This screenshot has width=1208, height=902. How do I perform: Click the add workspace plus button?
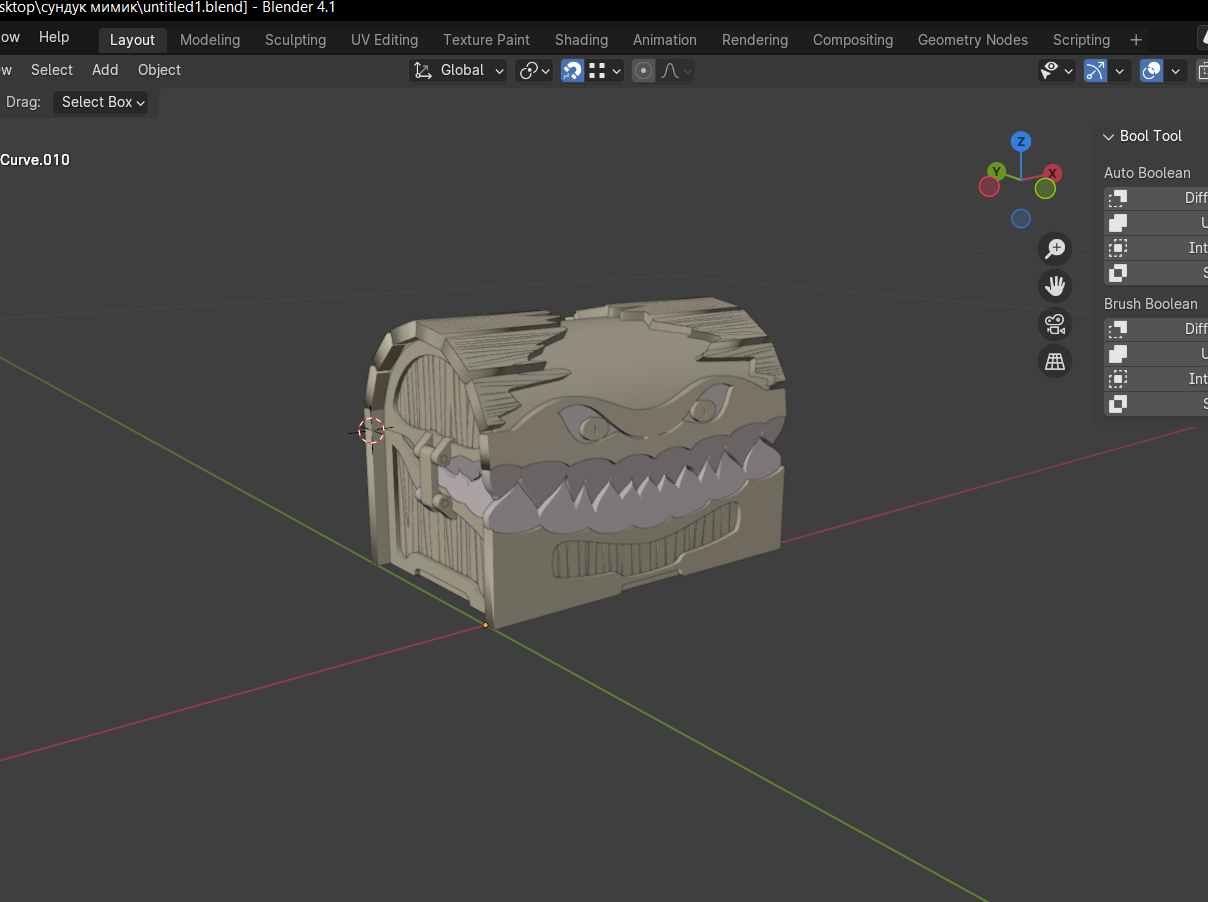click(1136, 40)
